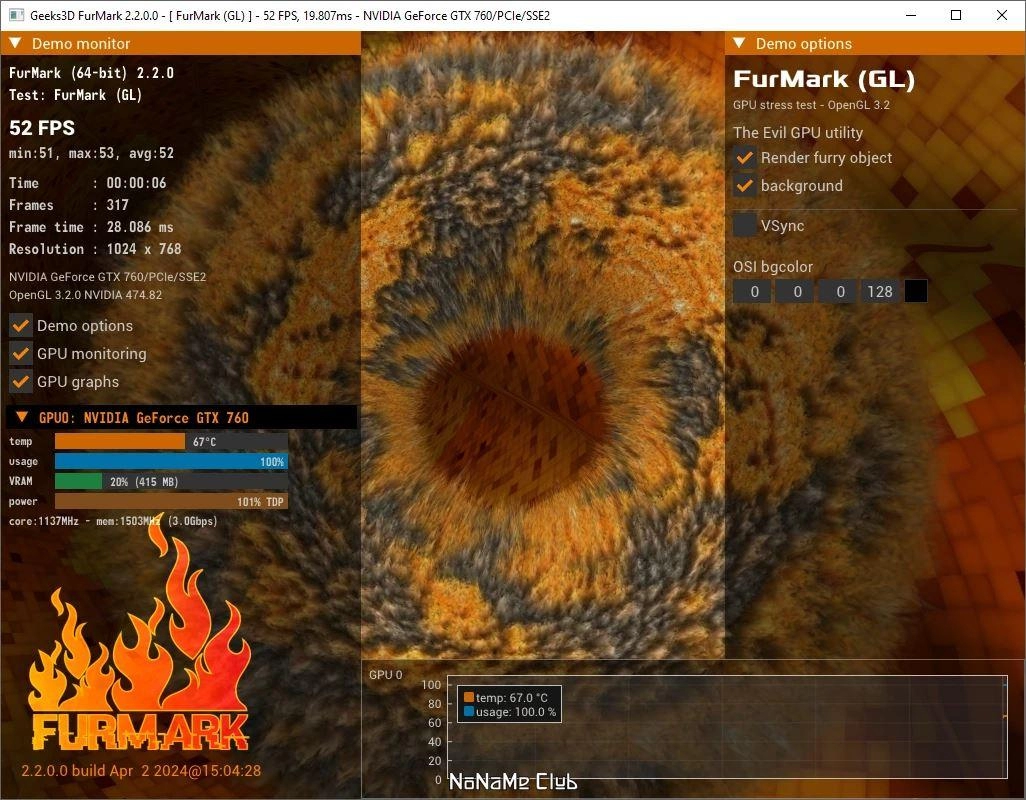Open the black OSI bgcolor color swatch
Screen dimensions: 1026x800
pos(915,291)
